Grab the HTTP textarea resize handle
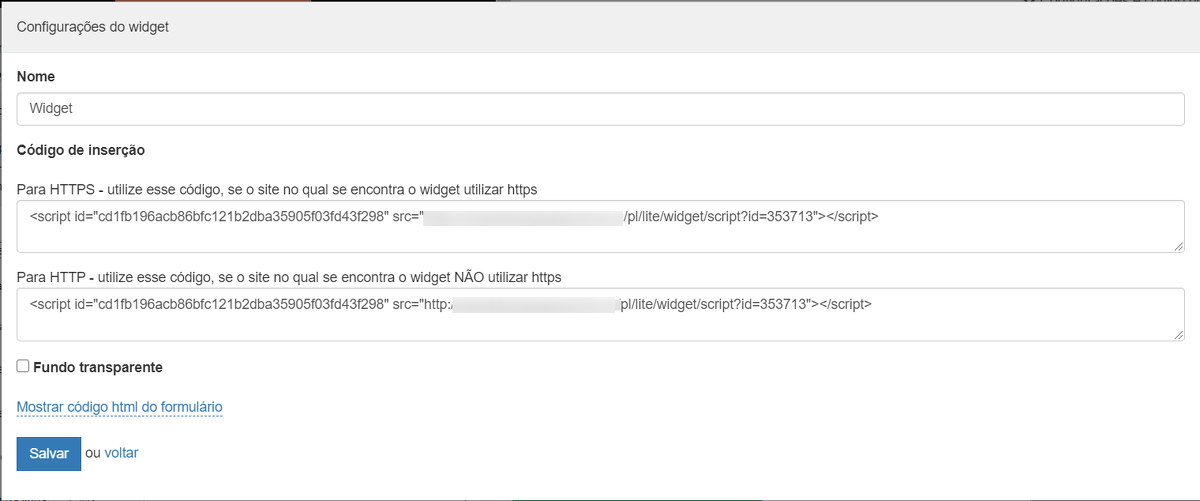The width and height of the screenshot is (1200, 501). (1179, 335)
